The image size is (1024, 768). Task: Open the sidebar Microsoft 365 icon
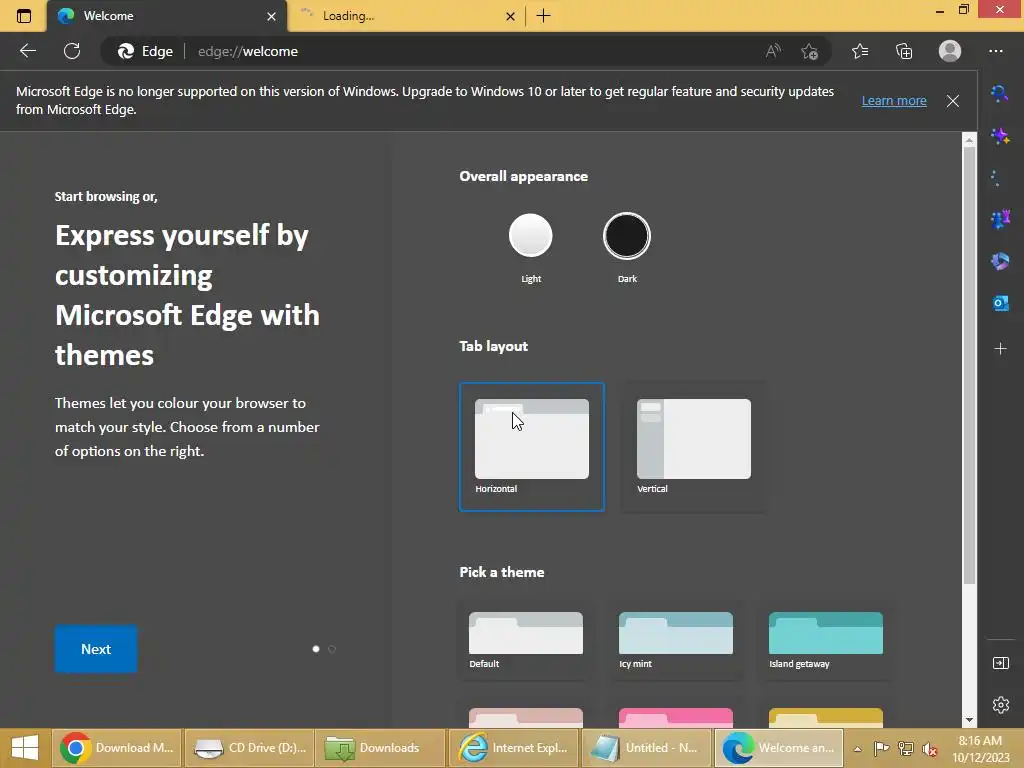(x=1000, y=262)
